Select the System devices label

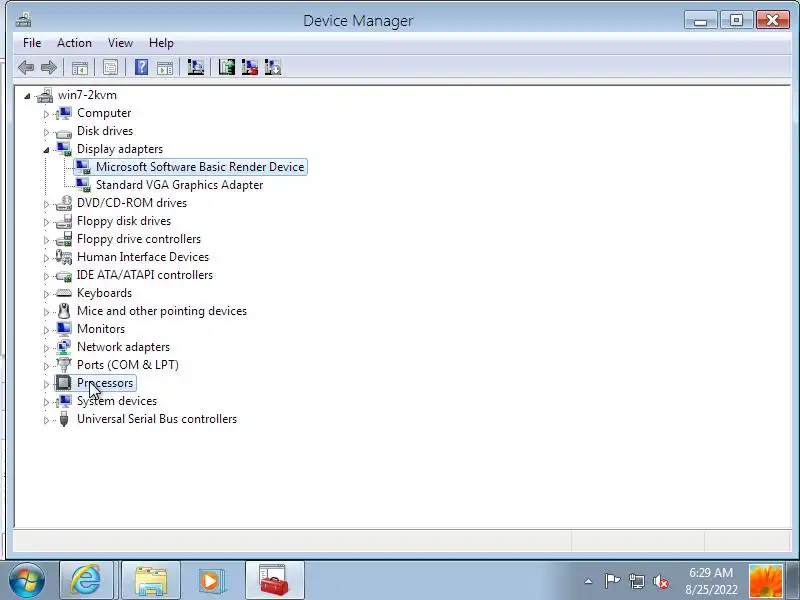(117, 401)
